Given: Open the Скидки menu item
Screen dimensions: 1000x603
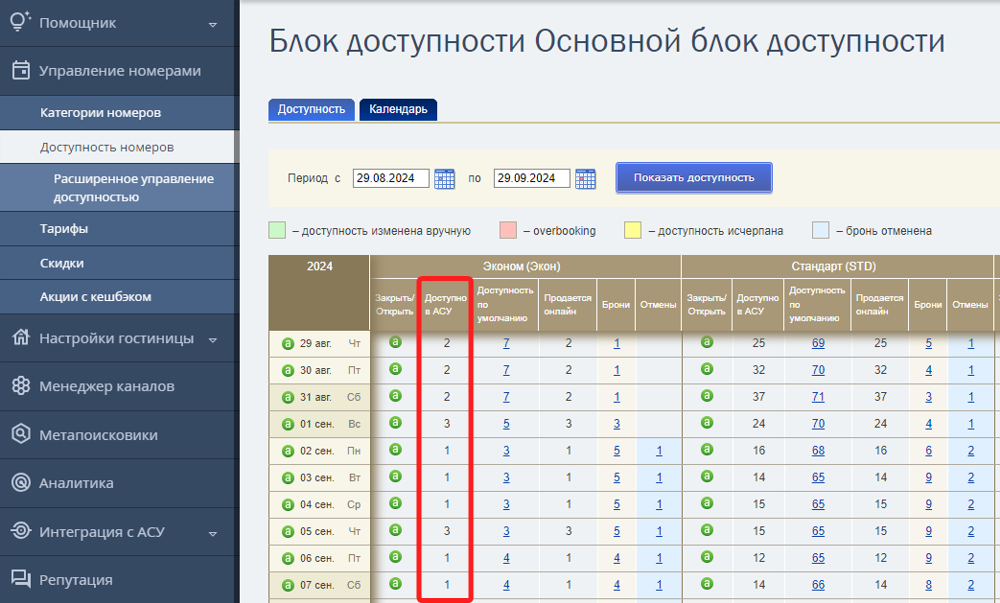Looking at the screenshot, I should pyautogui.click(x=118, y=263).
